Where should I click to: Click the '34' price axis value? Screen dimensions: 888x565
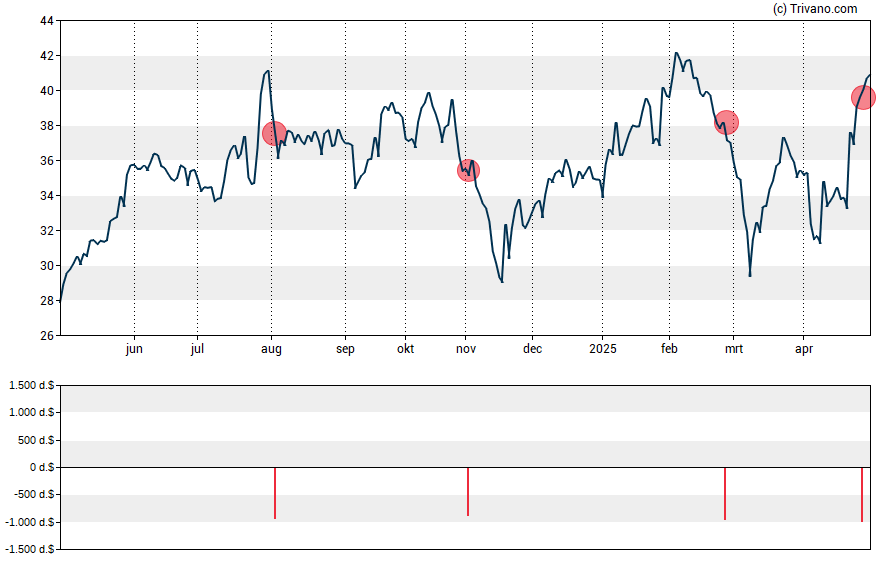[47, 196]
